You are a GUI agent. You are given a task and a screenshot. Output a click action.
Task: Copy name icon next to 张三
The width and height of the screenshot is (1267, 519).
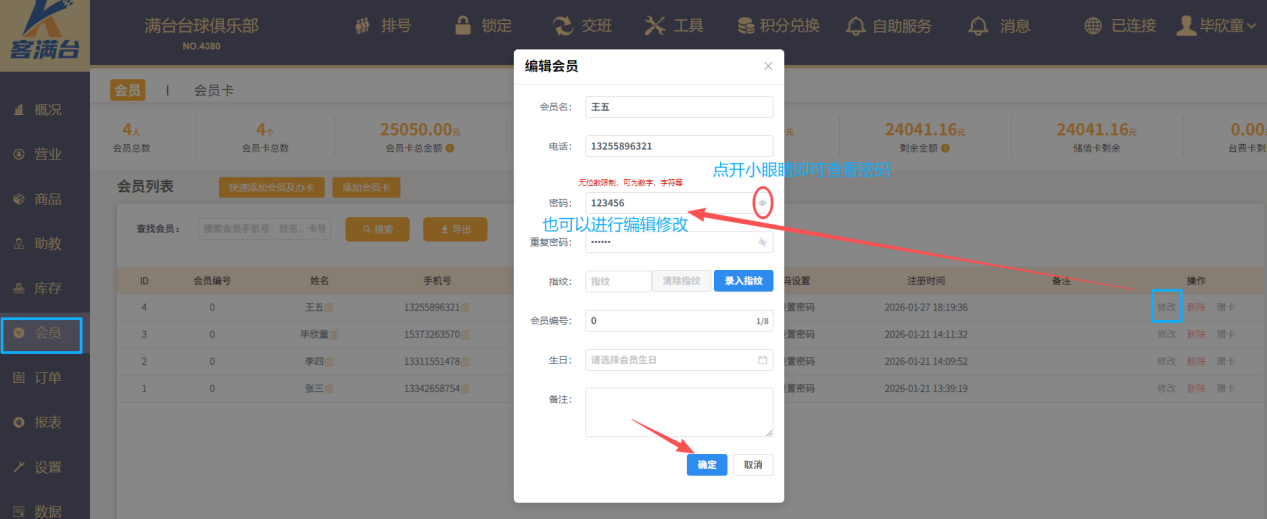(329, 388)
